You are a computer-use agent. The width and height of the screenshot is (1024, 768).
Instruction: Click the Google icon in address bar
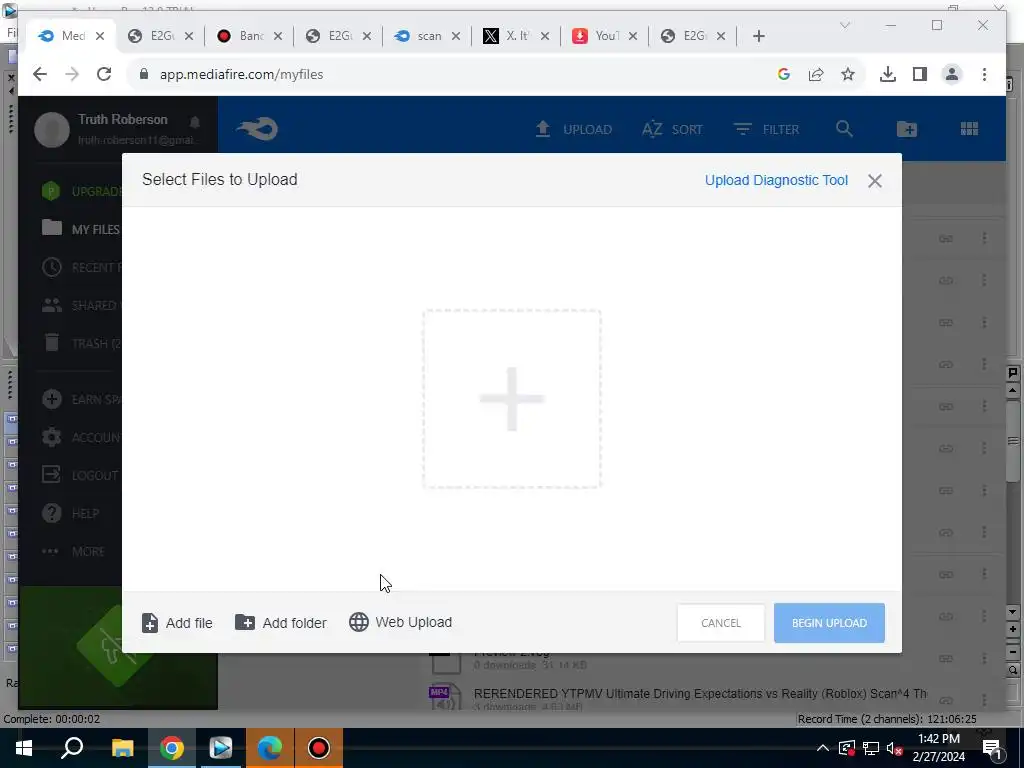point(784,74)
